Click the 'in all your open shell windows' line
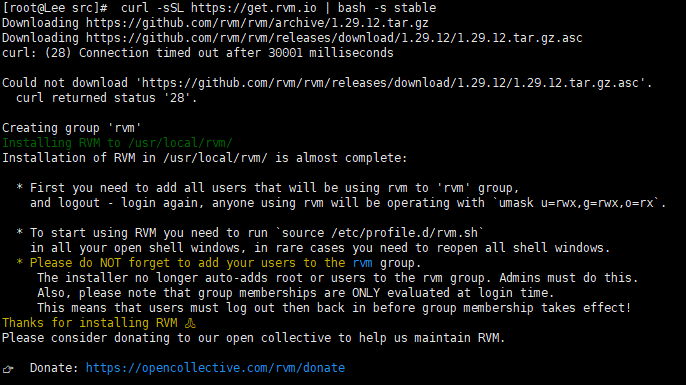 pos(320,248)
